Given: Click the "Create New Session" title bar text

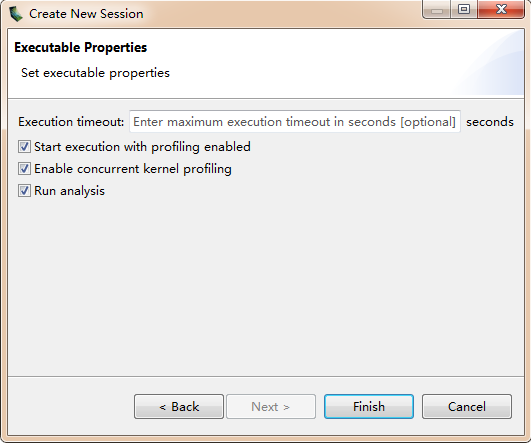Looking at the screenshot, I should click(x=86, y=14).
